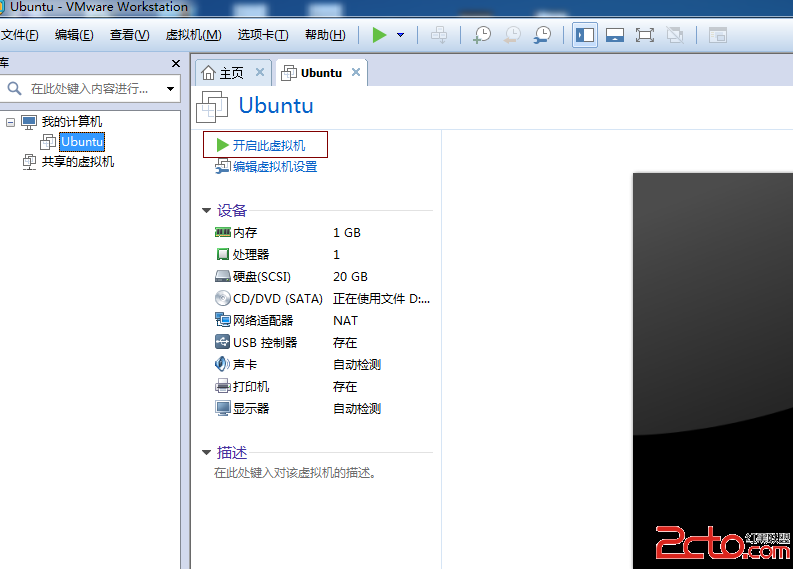Image resolution: width=793 pixels, height=569 pixels.
Task: Close the 主页 tab
Action: point(259,72)
